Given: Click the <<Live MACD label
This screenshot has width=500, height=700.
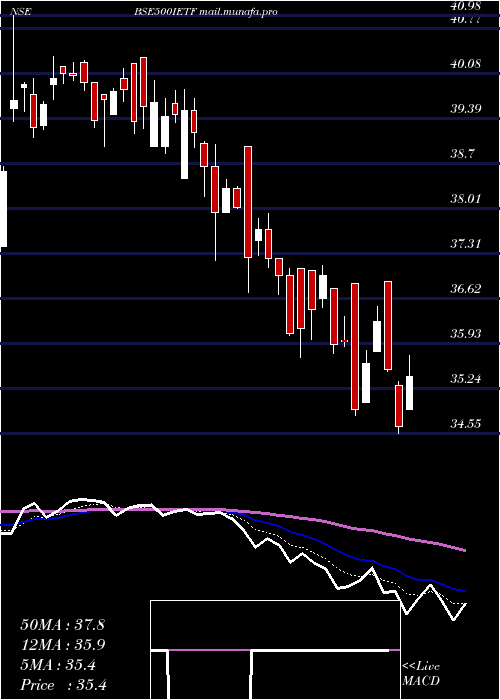Looking at the screenshot, I should [x=421, y=674].
